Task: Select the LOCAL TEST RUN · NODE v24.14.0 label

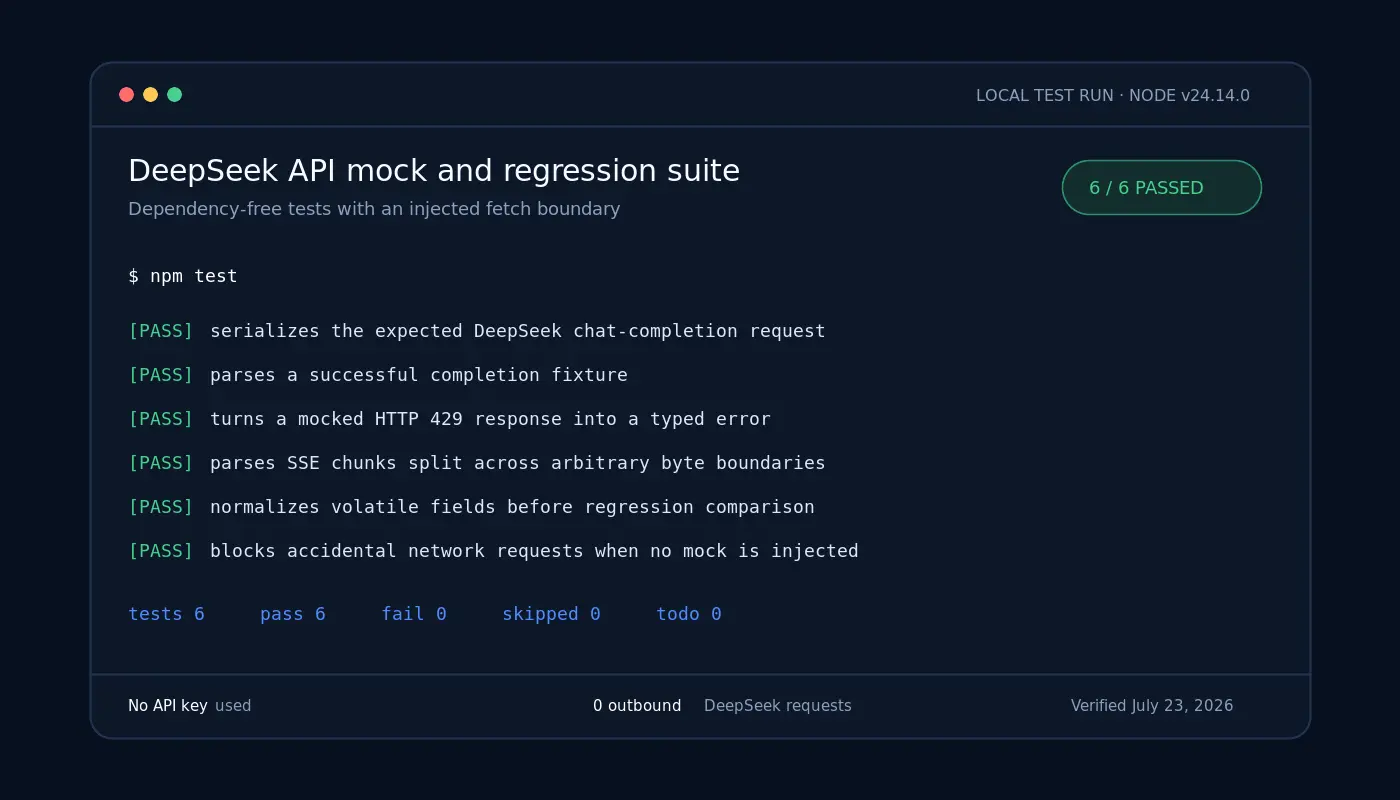Action: (x=1113, y=96)
